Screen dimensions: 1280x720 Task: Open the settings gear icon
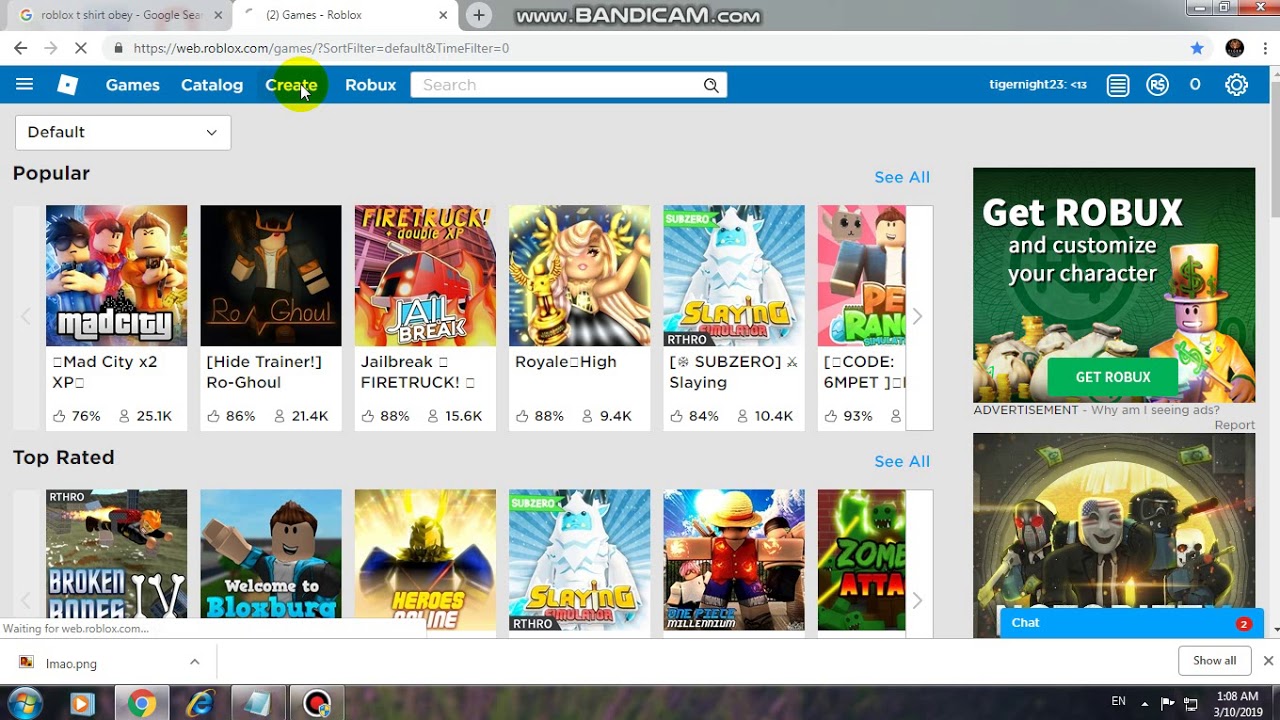point(1237,85)
